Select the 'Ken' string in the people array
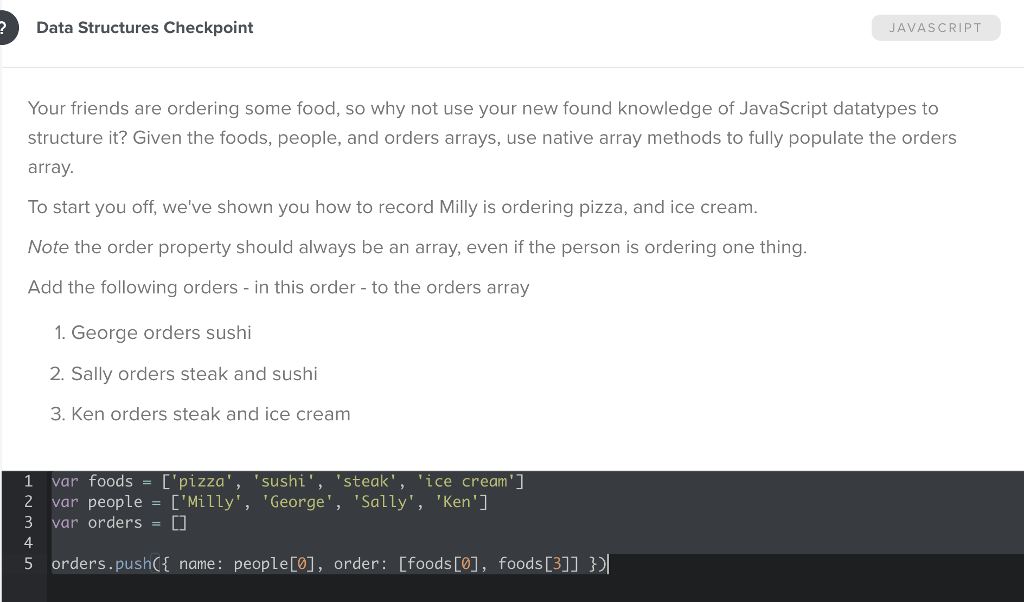This screenshot has width=1024, height=602. tap(459, 501)
